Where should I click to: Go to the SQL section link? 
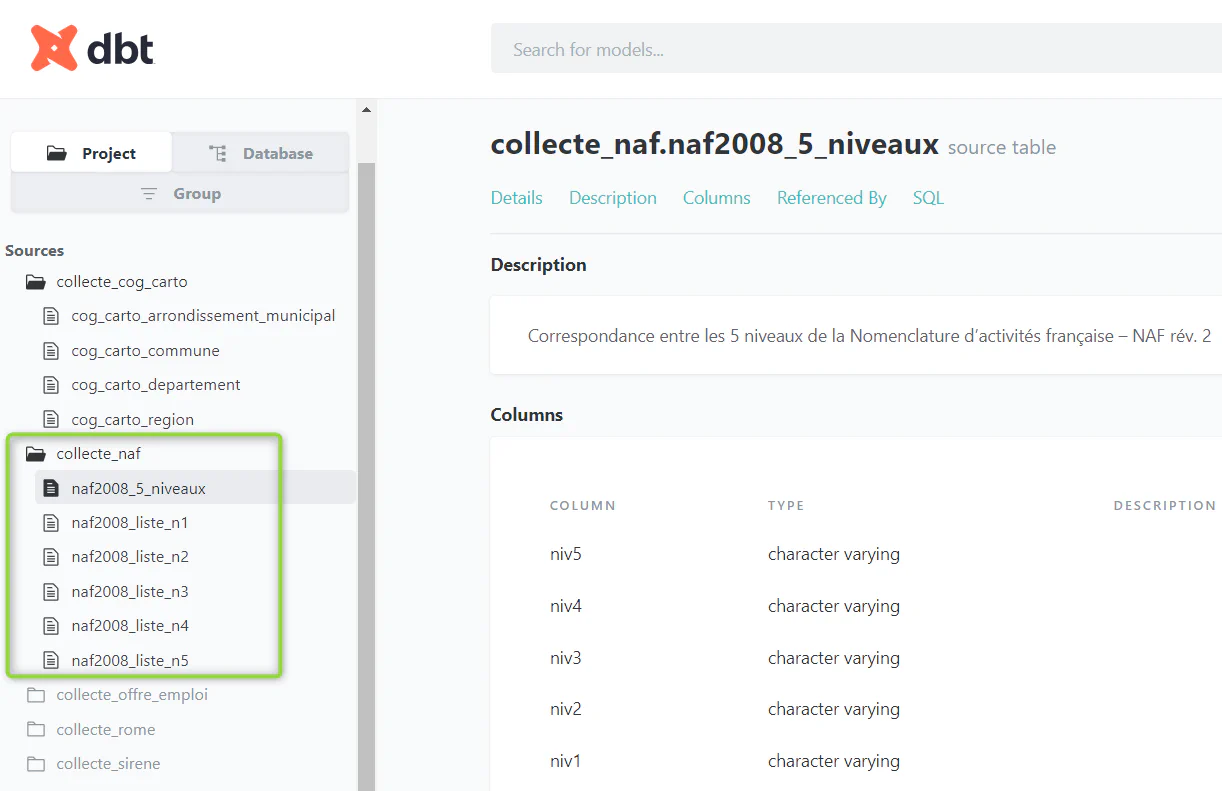click(928, 198)
